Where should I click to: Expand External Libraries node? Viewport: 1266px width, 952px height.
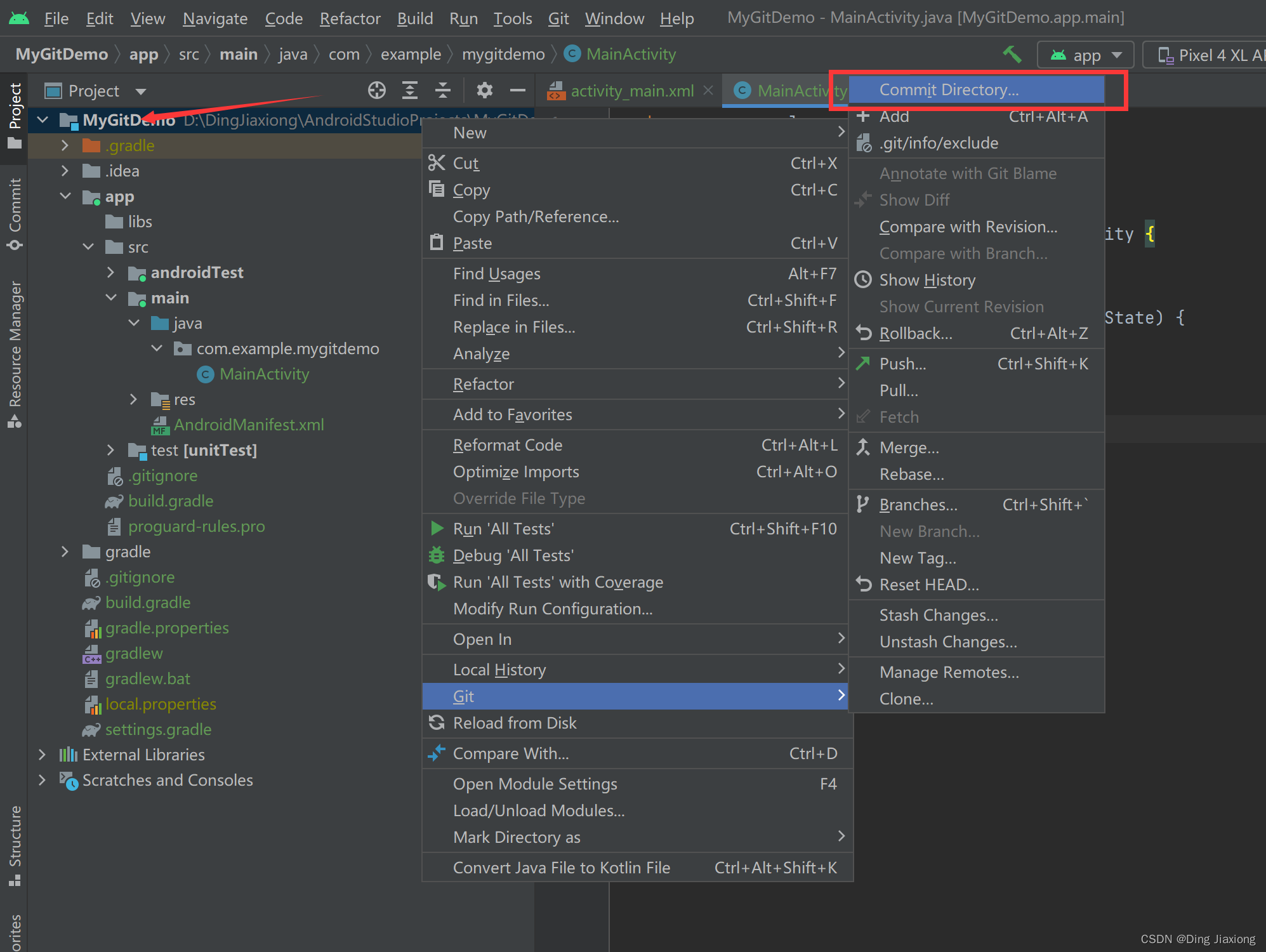pos(43,755)
